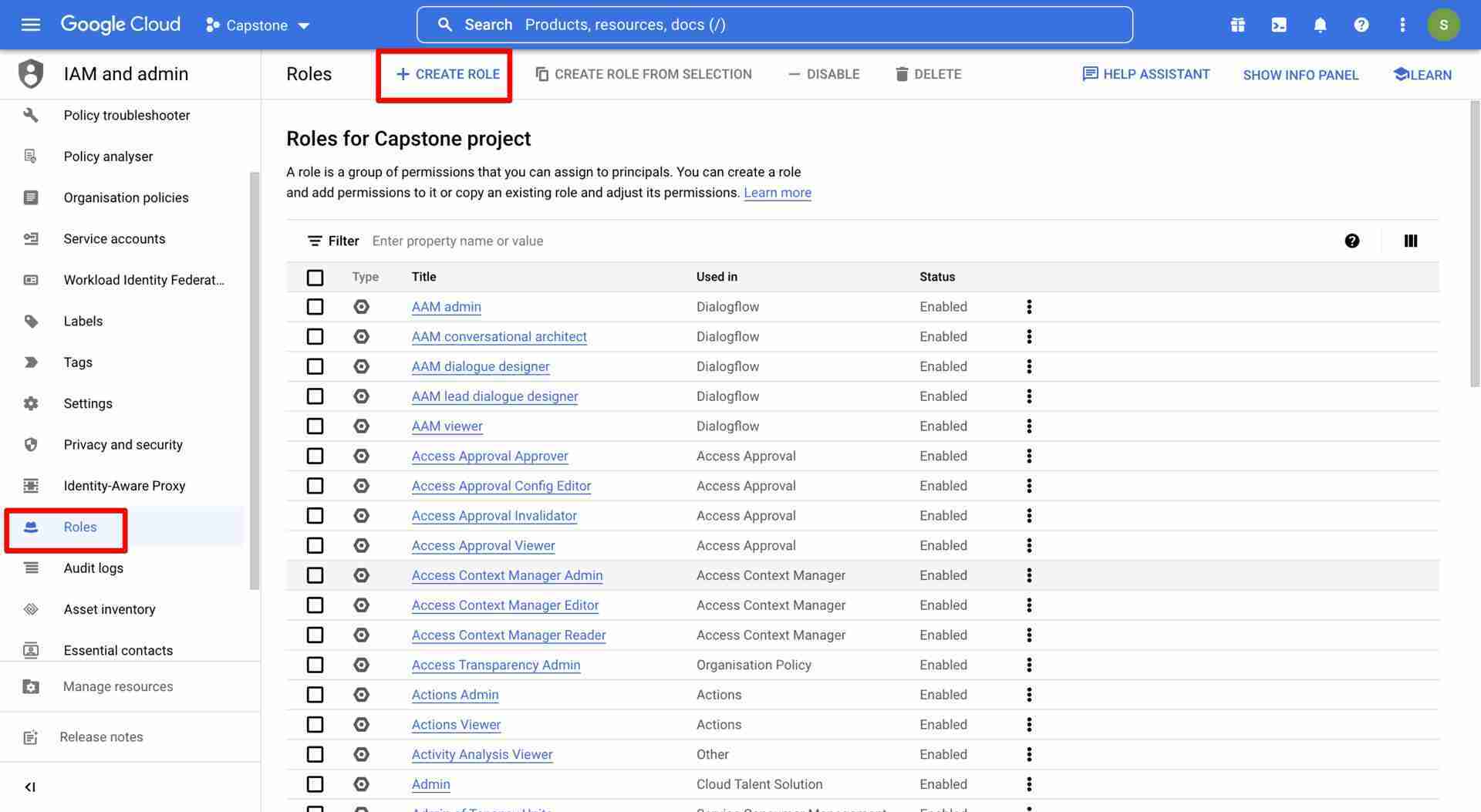Open the hamburger navigation menu
This screenshot has width=1481, height=812.
31,25
